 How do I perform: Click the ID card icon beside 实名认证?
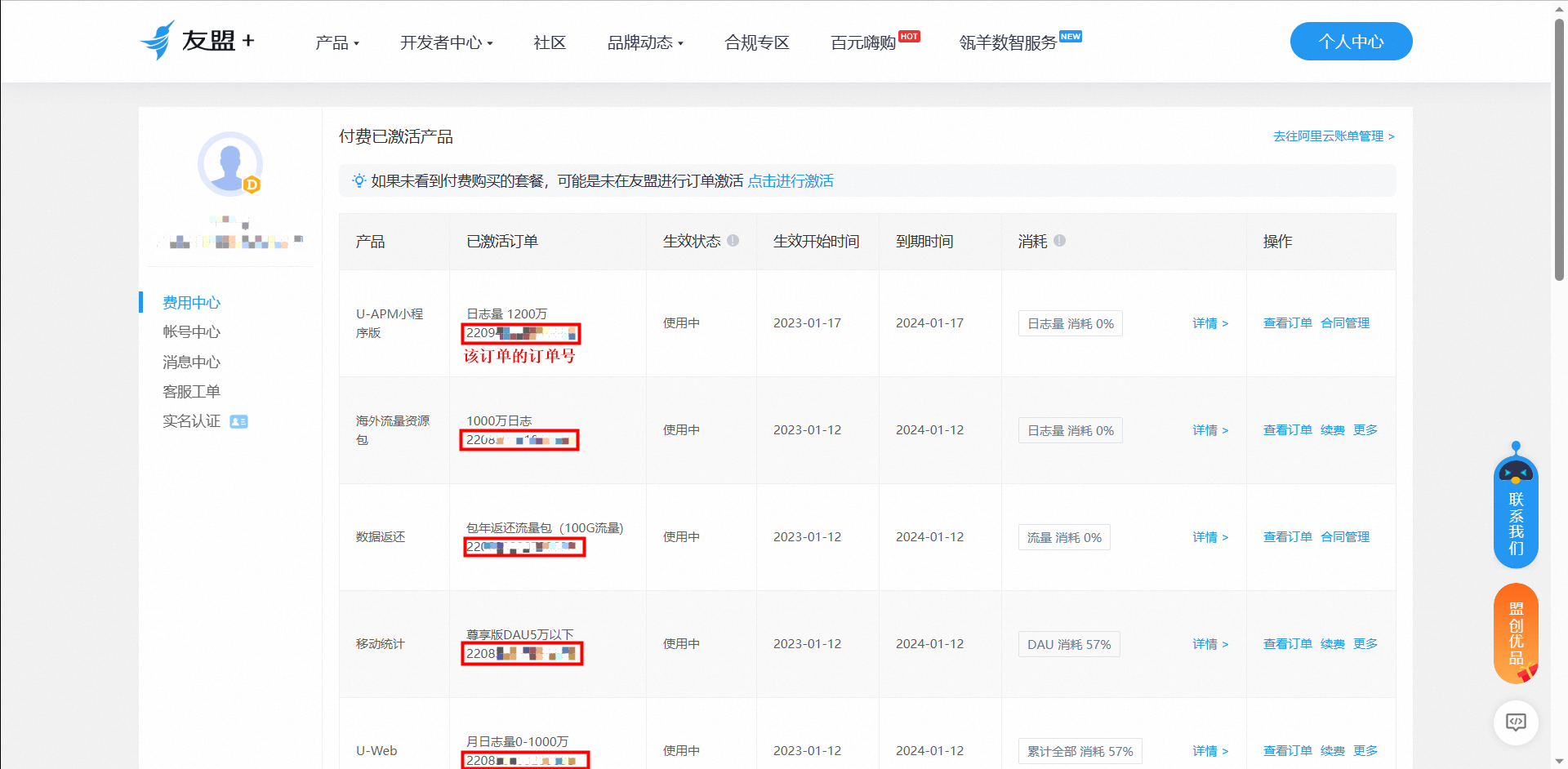(238, 421)
